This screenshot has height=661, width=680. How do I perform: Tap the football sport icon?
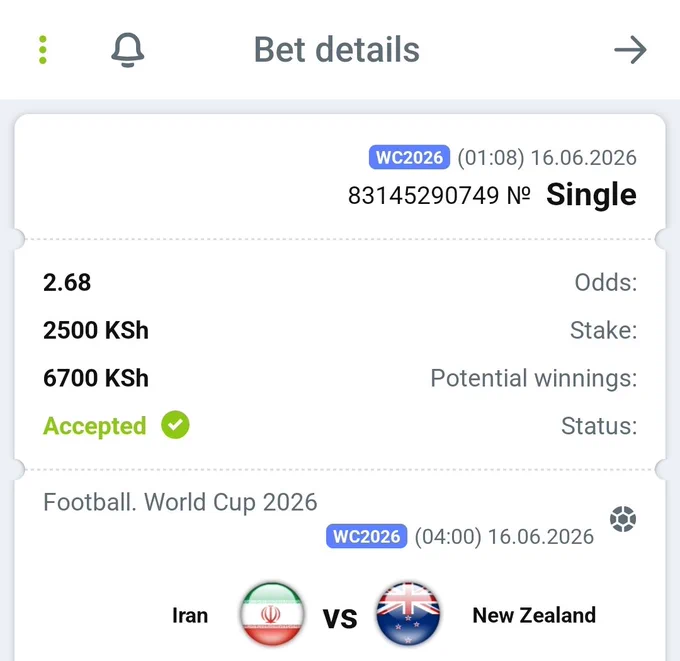623,519
